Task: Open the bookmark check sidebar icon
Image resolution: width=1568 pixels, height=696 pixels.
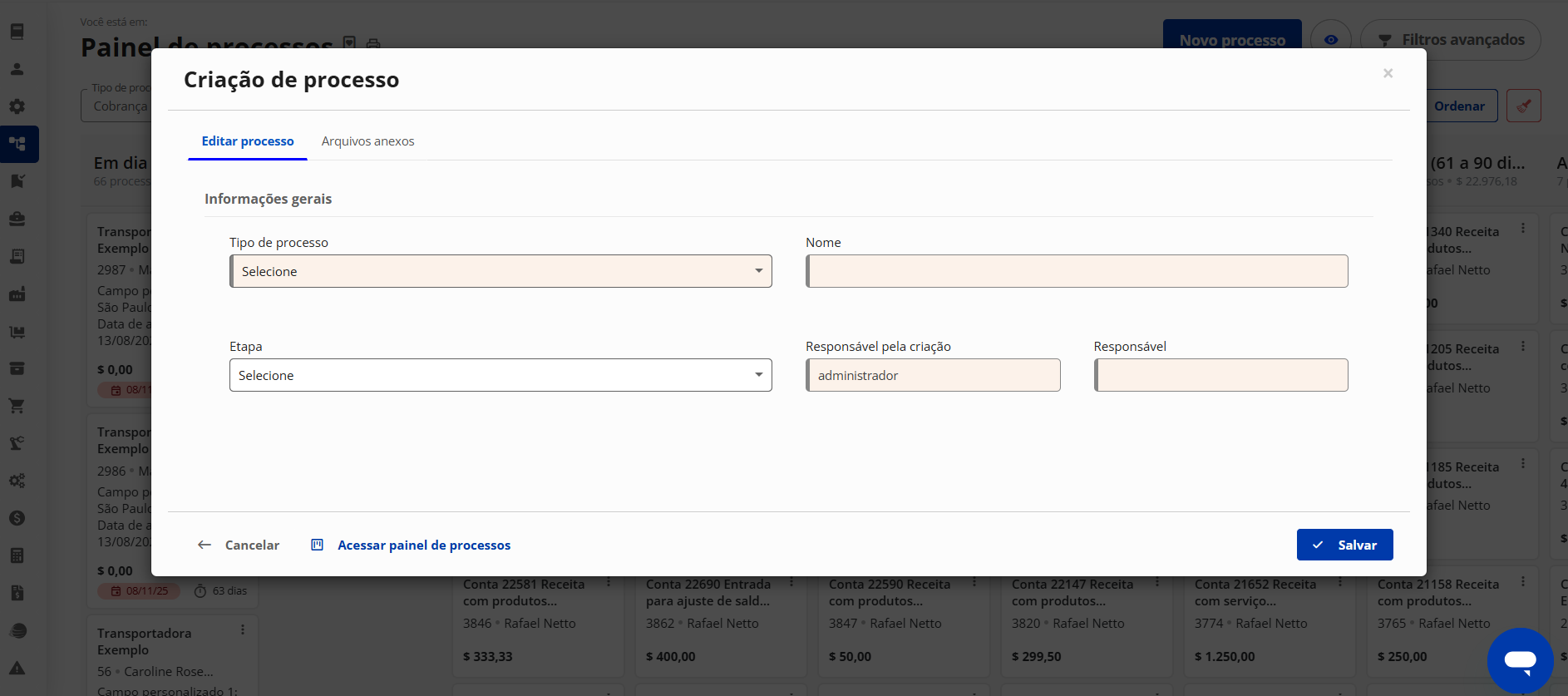Action: point(17,181)
